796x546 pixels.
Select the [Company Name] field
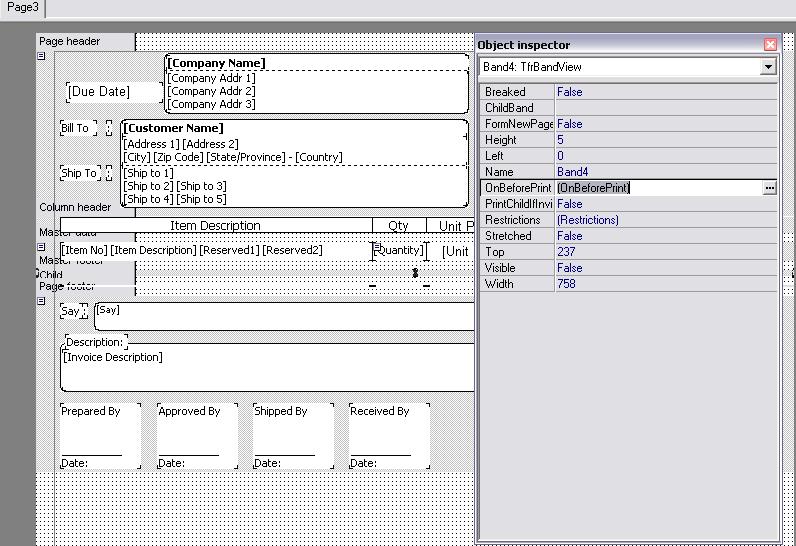[x=316, y=63]
